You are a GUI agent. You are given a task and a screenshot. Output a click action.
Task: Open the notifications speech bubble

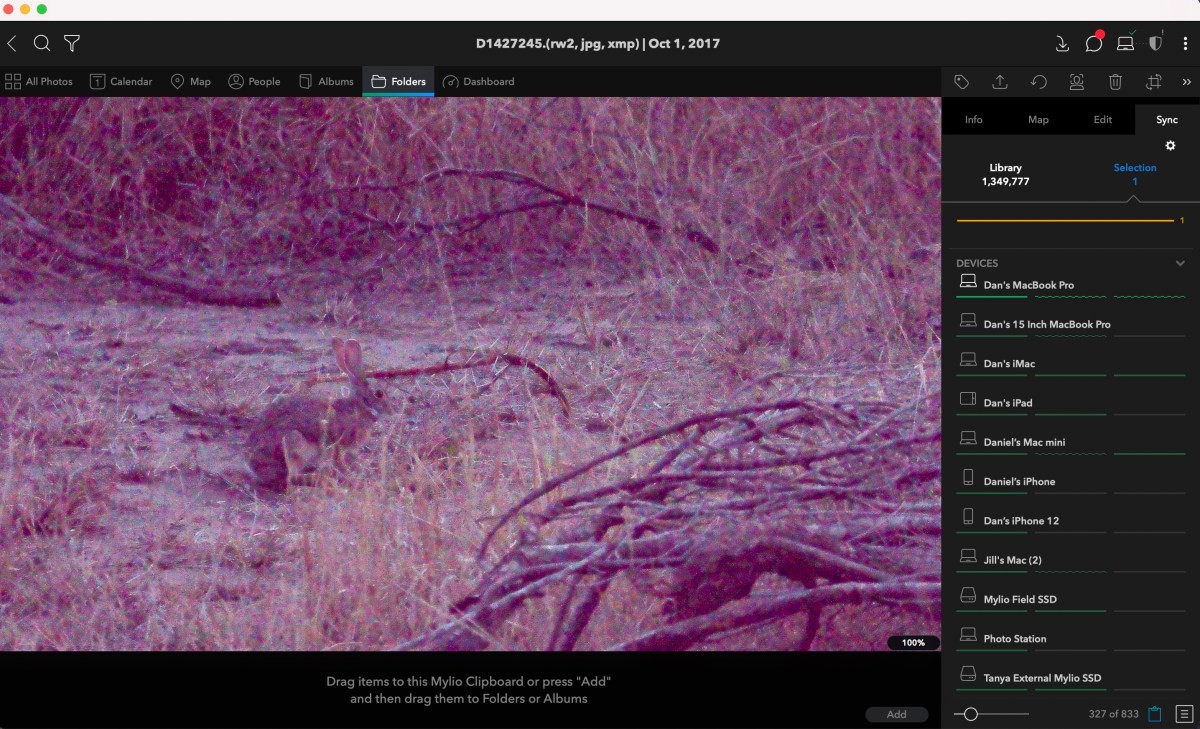click(x=1094, y=43)
